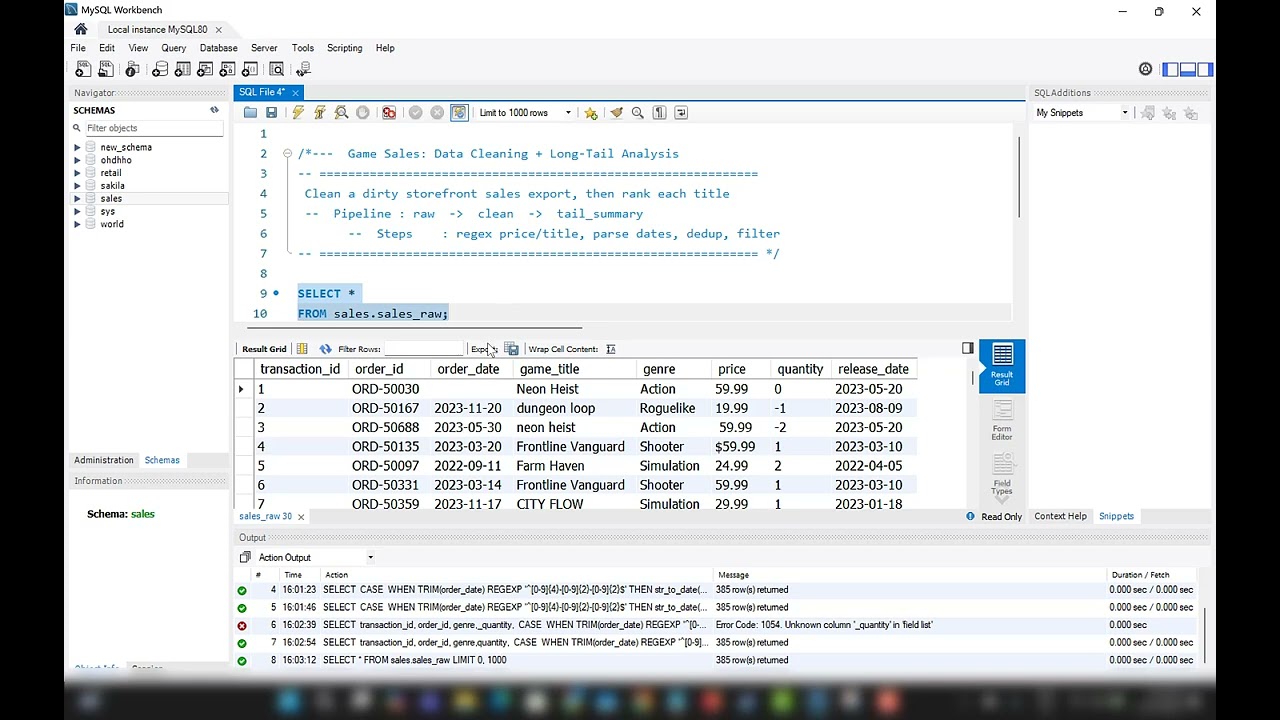This screenshot has height=720, width=1280.
Task: Select the SQL File 4* tab
Action: (261, 92)
